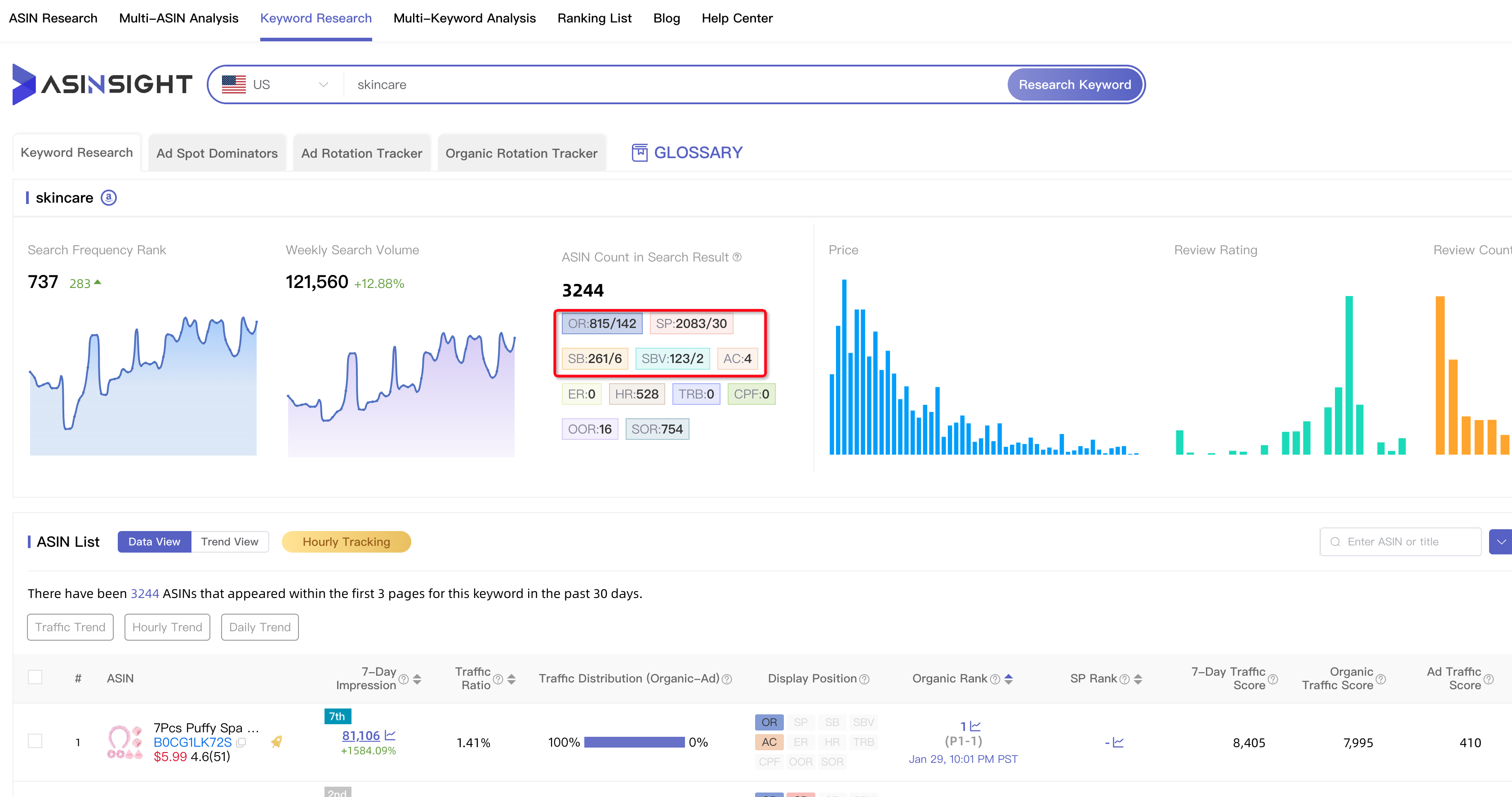Click the US flag icon
1512x797 pixels.
coord(234,84)
